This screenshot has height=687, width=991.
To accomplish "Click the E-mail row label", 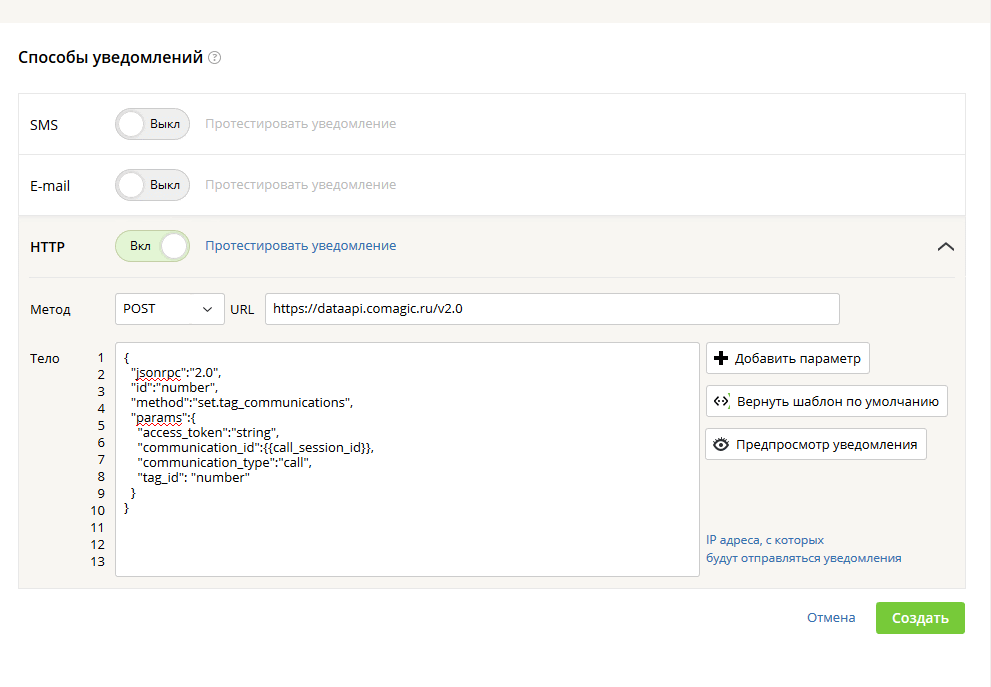I will (50, 186).
